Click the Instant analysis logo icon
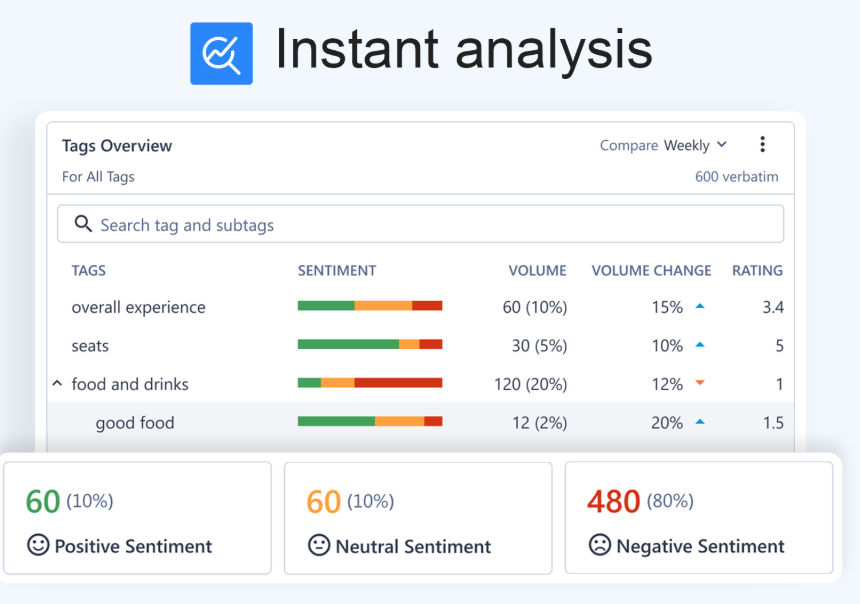This screenshot has height=604, width=860. 221,52
